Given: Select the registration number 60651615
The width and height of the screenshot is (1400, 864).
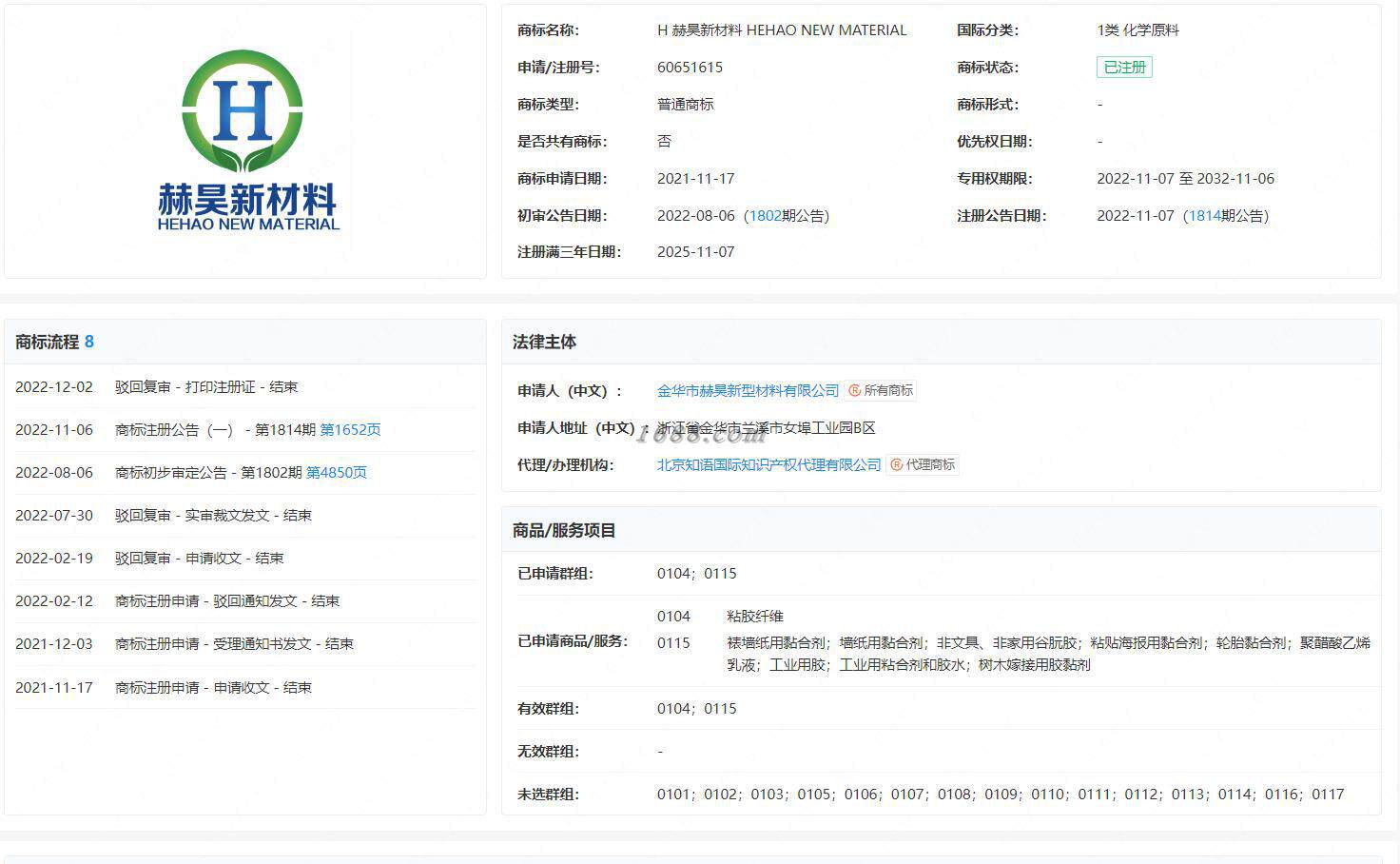Looking at the screenshot, I should coord(690,68).
